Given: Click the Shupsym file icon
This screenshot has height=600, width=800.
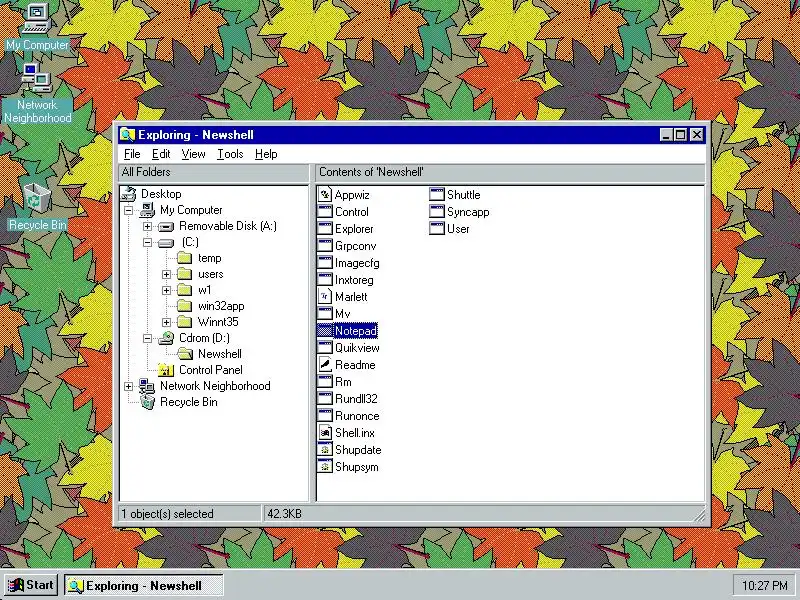Looking at the screenshot, I should (324, 466).
